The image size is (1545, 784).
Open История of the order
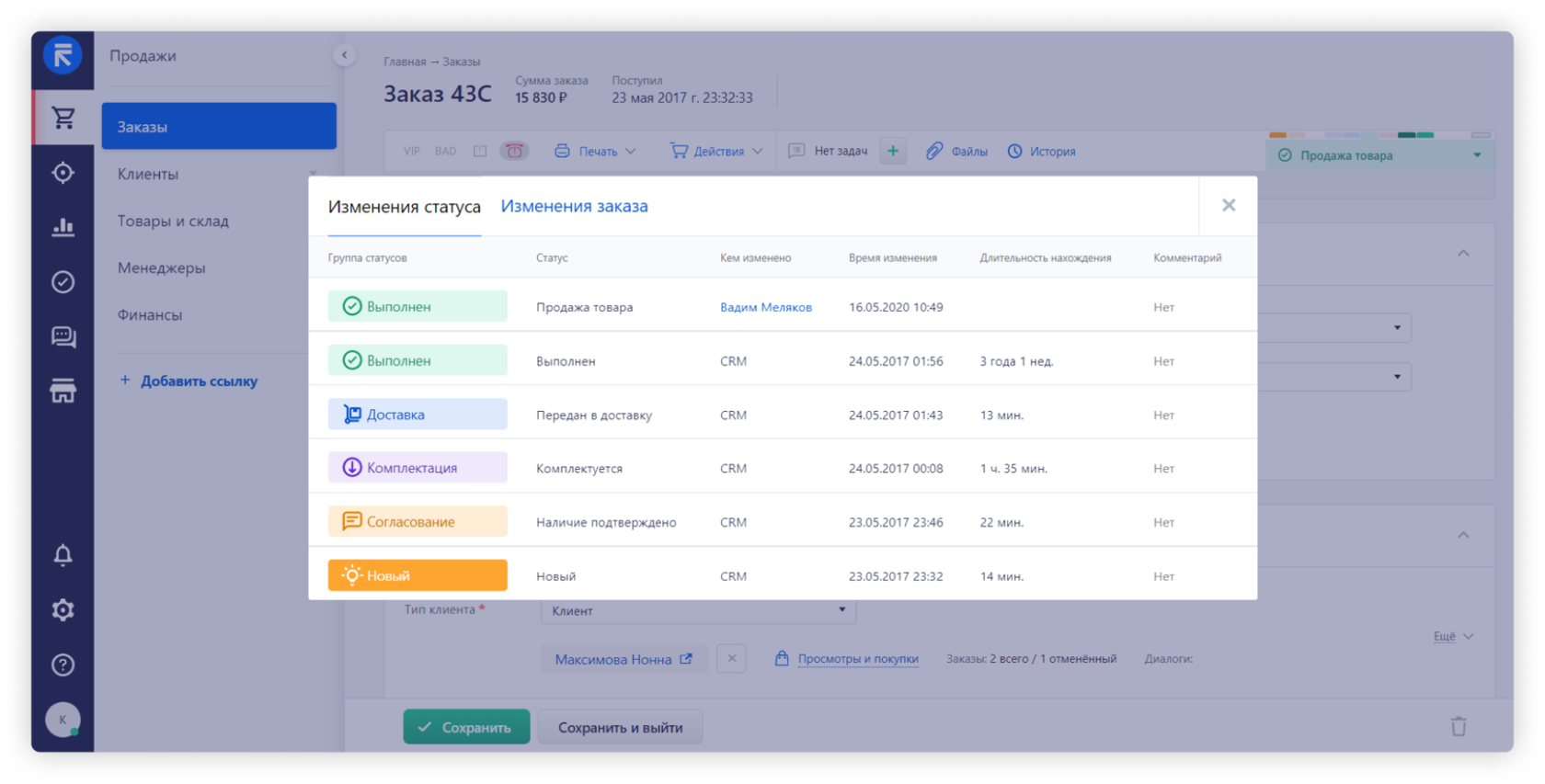(1041, 152)
